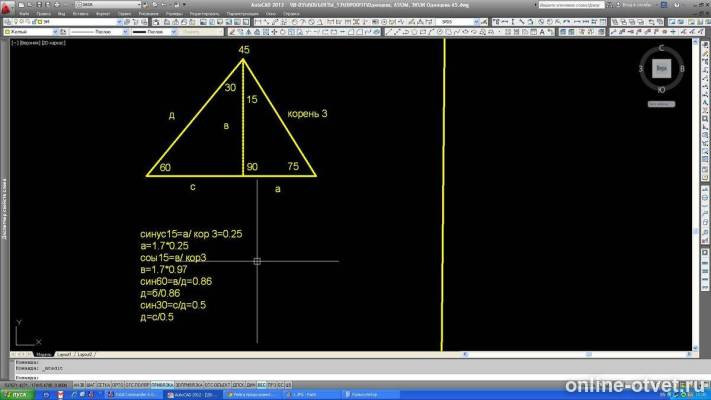Viewport: 711px width, 400px height.
Task: Select the Mirror tool in the Modify toolbar
Action: tap(249, 32)
